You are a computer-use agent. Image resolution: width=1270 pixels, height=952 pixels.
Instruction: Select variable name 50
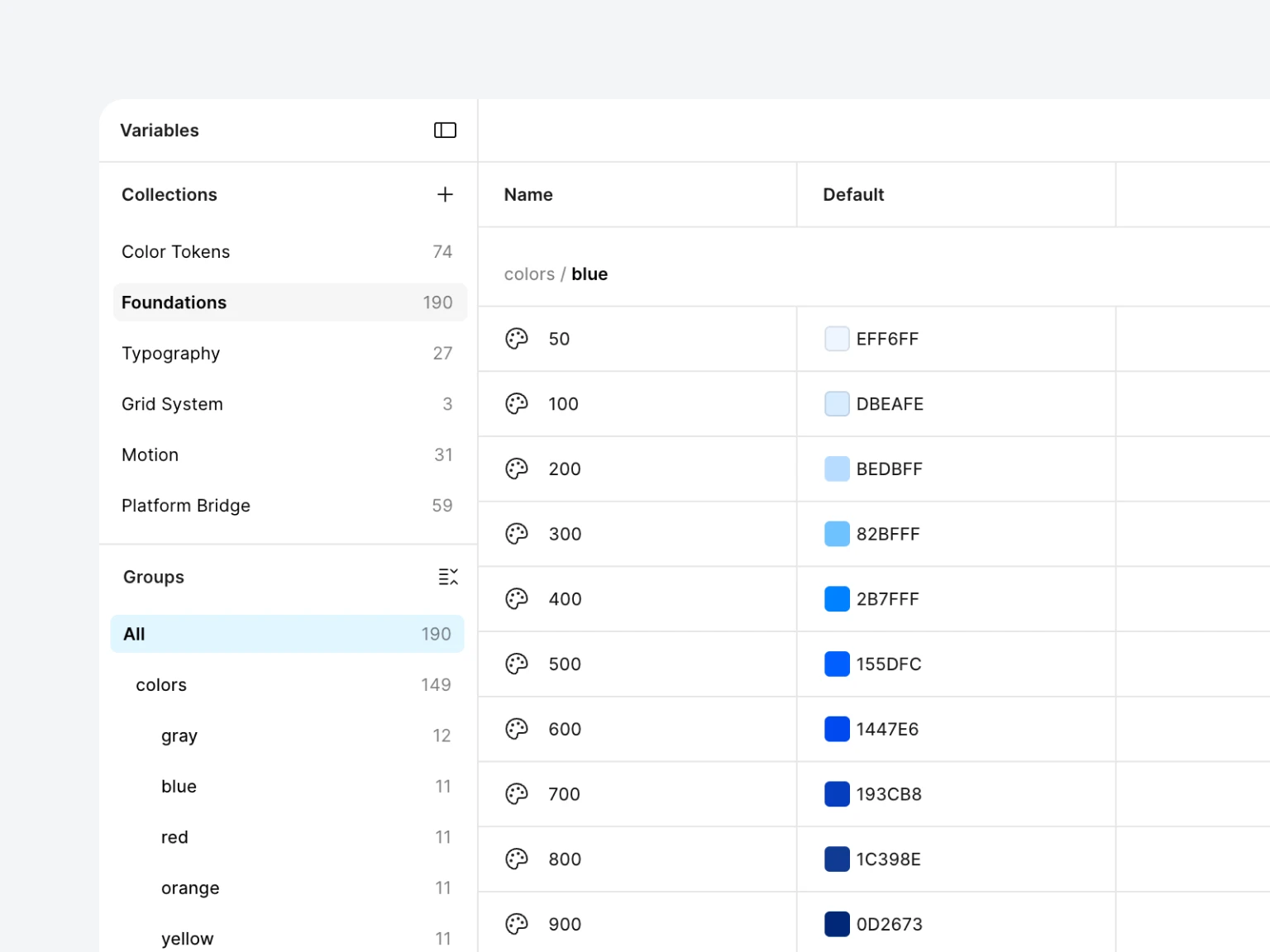click(559, 339)
